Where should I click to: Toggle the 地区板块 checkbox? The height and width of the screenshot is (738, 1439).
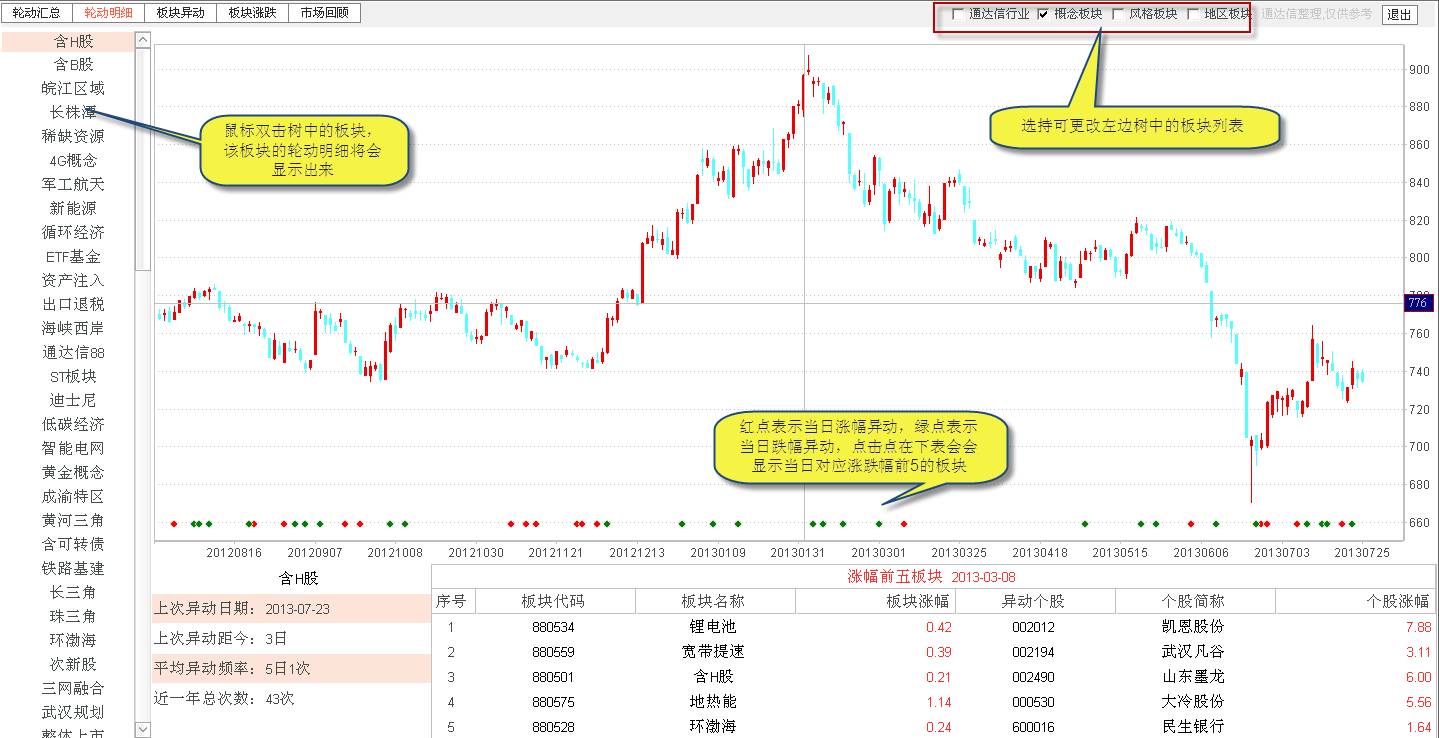[x=1193, y=14]
